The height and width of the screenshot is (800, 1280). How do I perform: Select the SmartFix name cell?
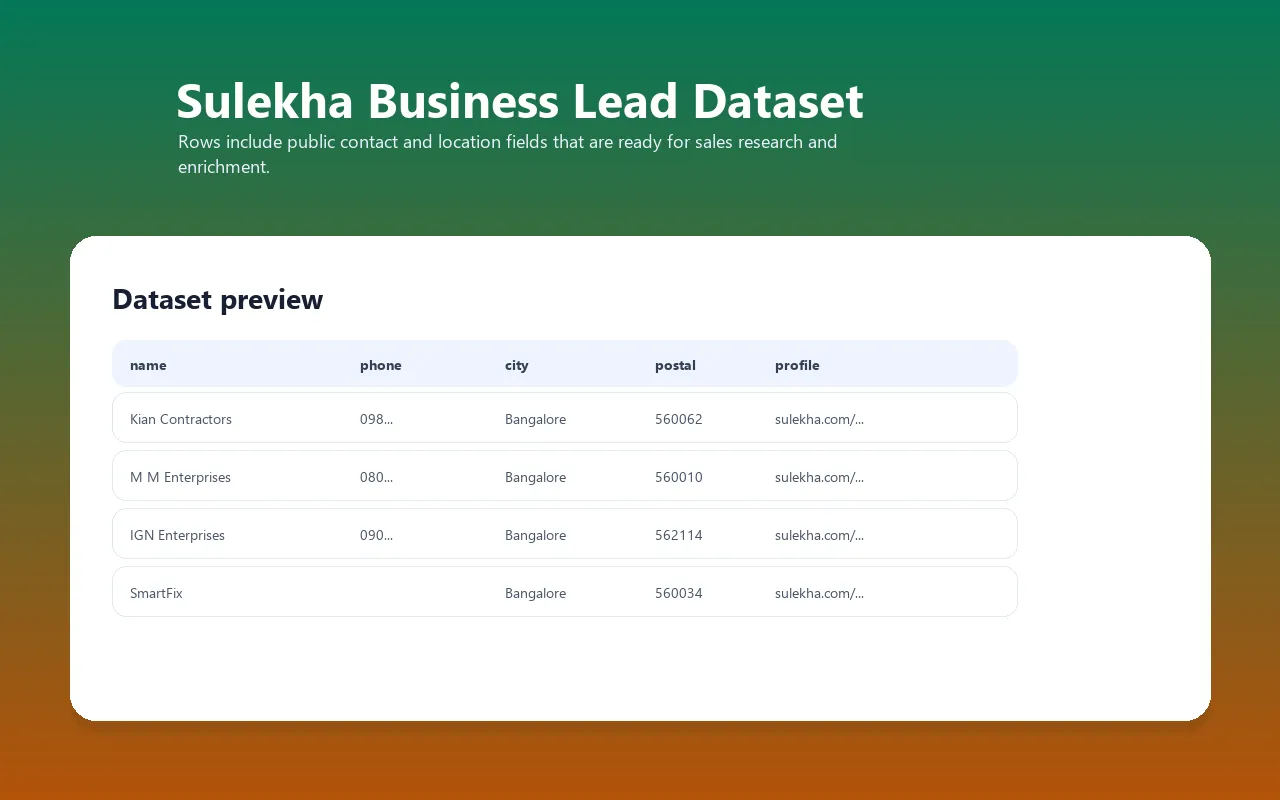(156, 593)
